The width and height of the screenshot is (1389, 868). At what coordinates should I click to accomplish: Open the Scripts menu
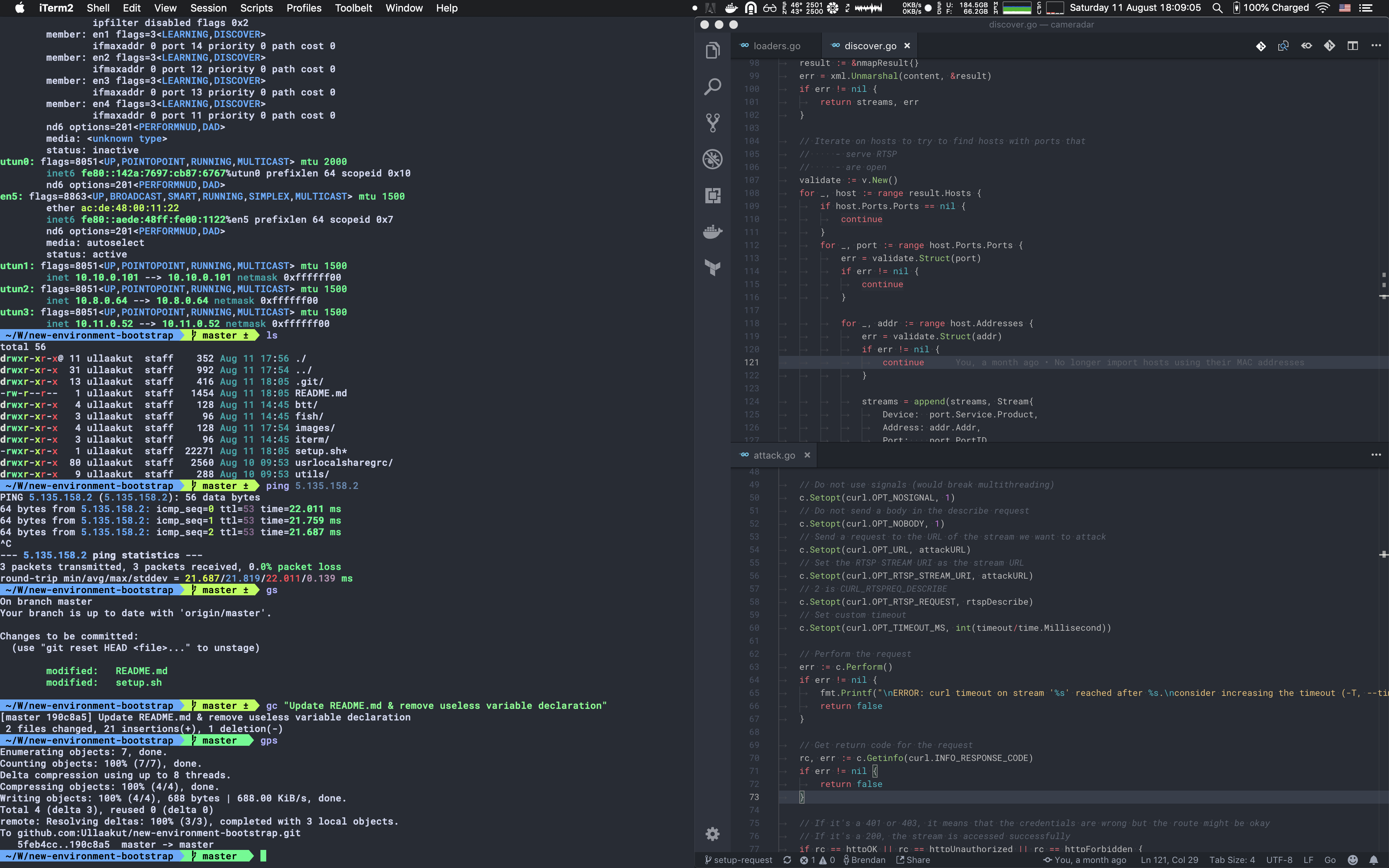(x=256, y=8)
